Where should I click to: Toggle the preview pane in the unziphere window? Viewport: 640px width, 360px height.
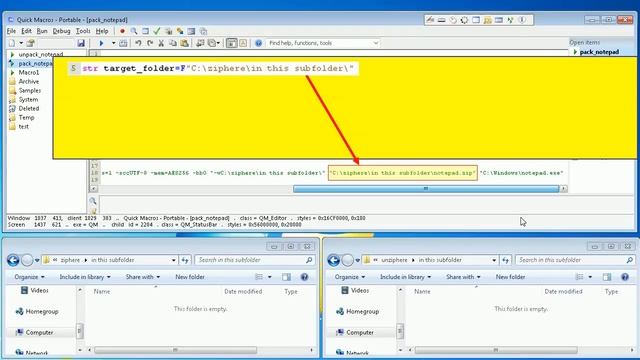[x=607, y=277]
